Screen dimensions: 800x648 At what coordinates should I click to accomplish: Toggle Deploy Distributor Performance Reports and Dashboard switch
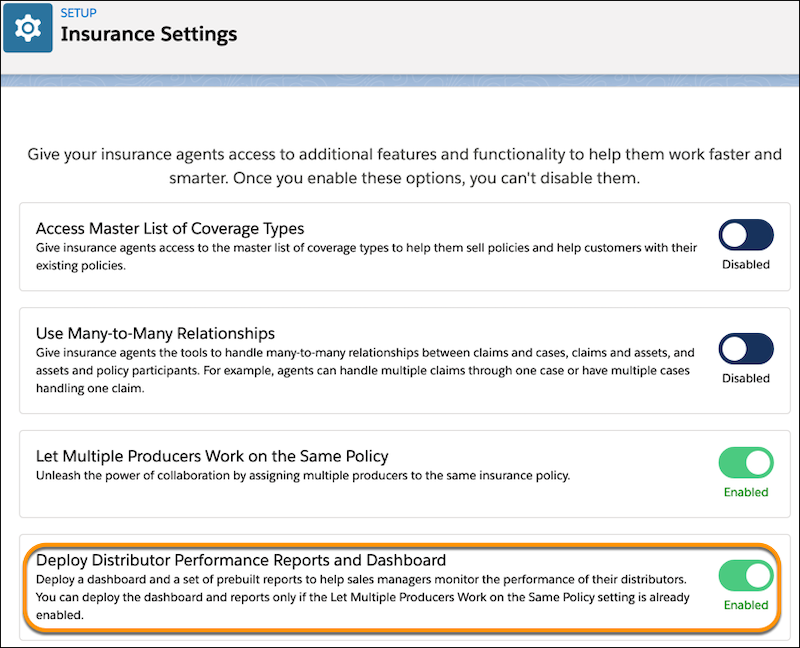(746, 575)
